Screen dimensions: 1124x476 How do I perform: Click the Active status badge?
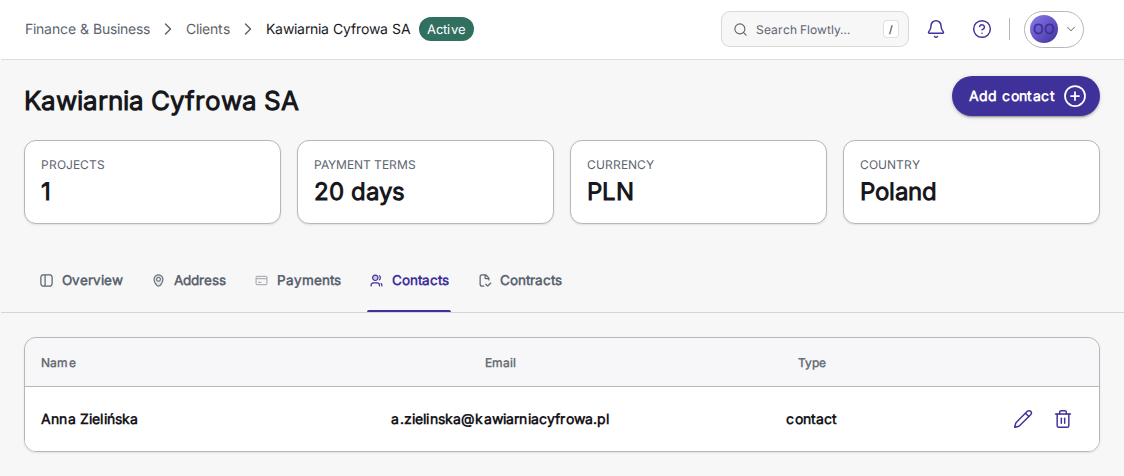pos(447,29)
